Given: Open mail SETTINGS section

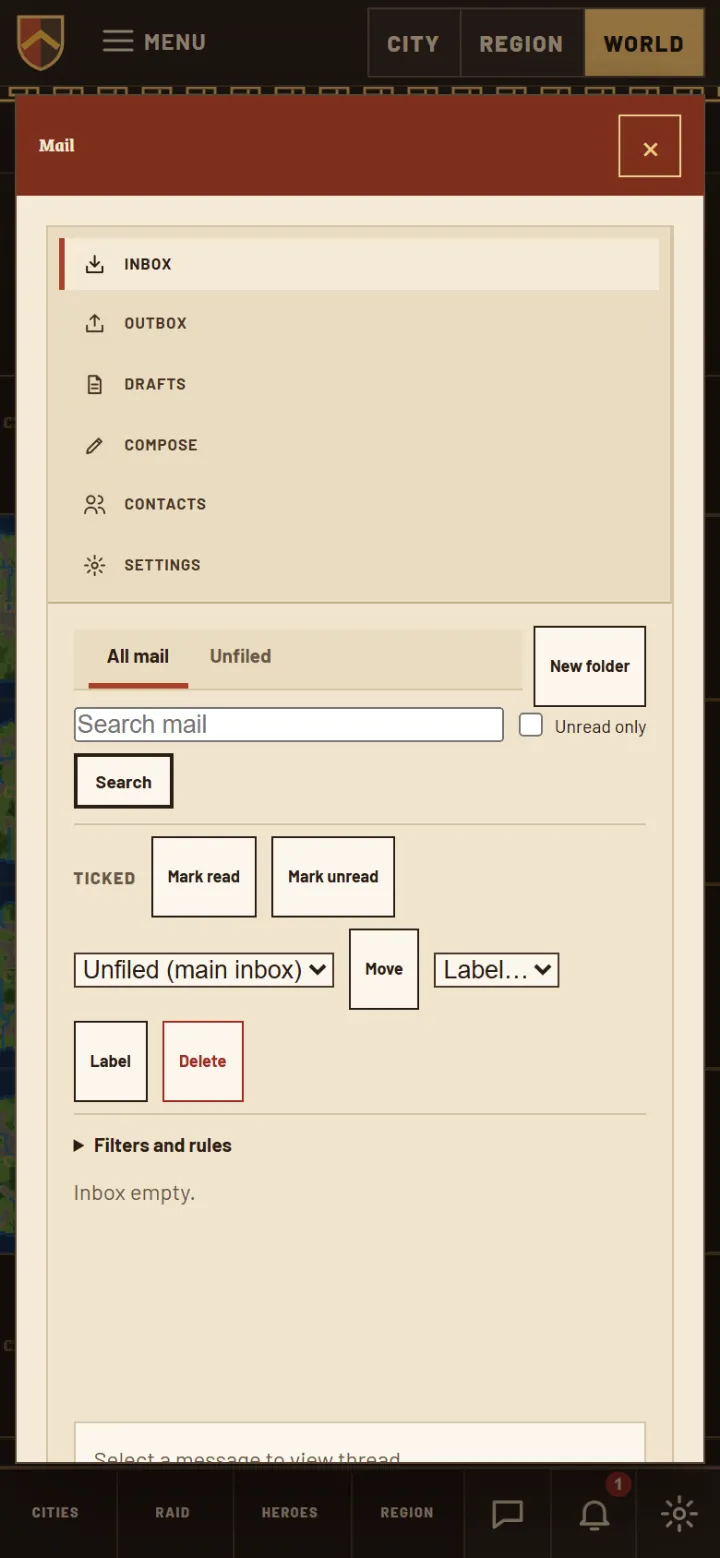Looking at the screenshot, I should 360,565.
